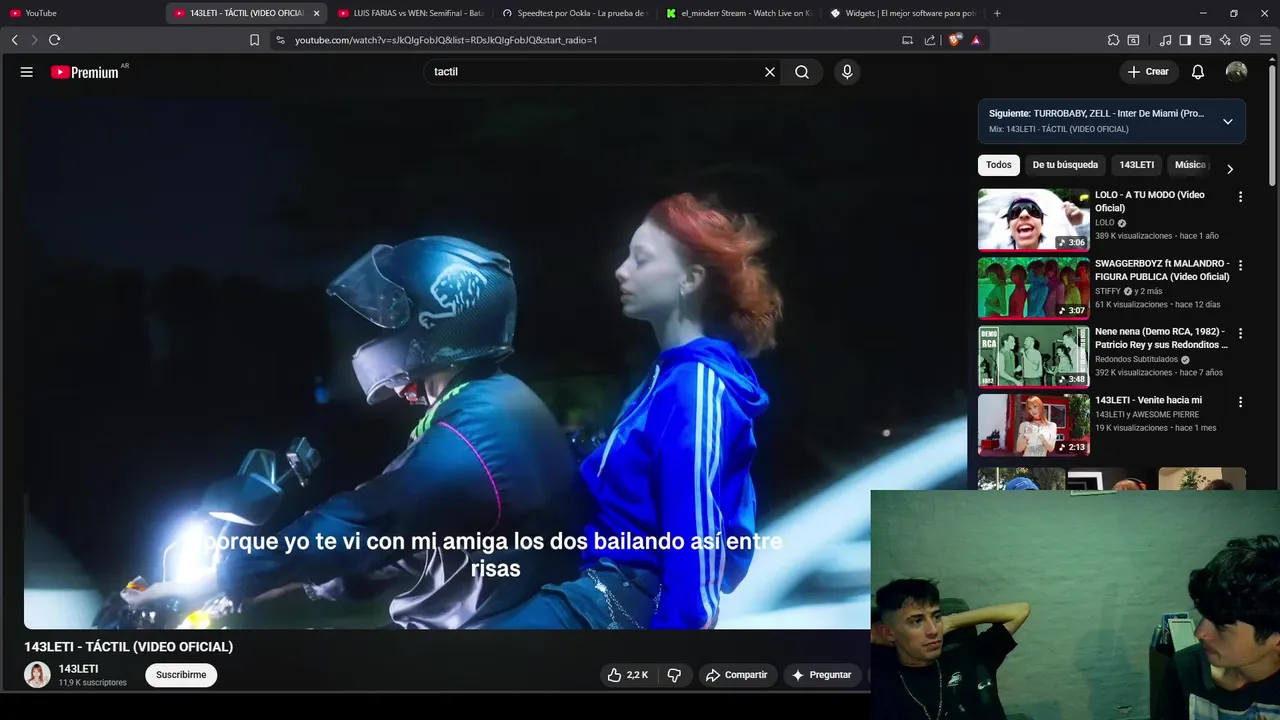Collapse the mix playlist panel chevron
Image resolution: width=1280 pixels, height=720 pixels.
point(1227,121)
